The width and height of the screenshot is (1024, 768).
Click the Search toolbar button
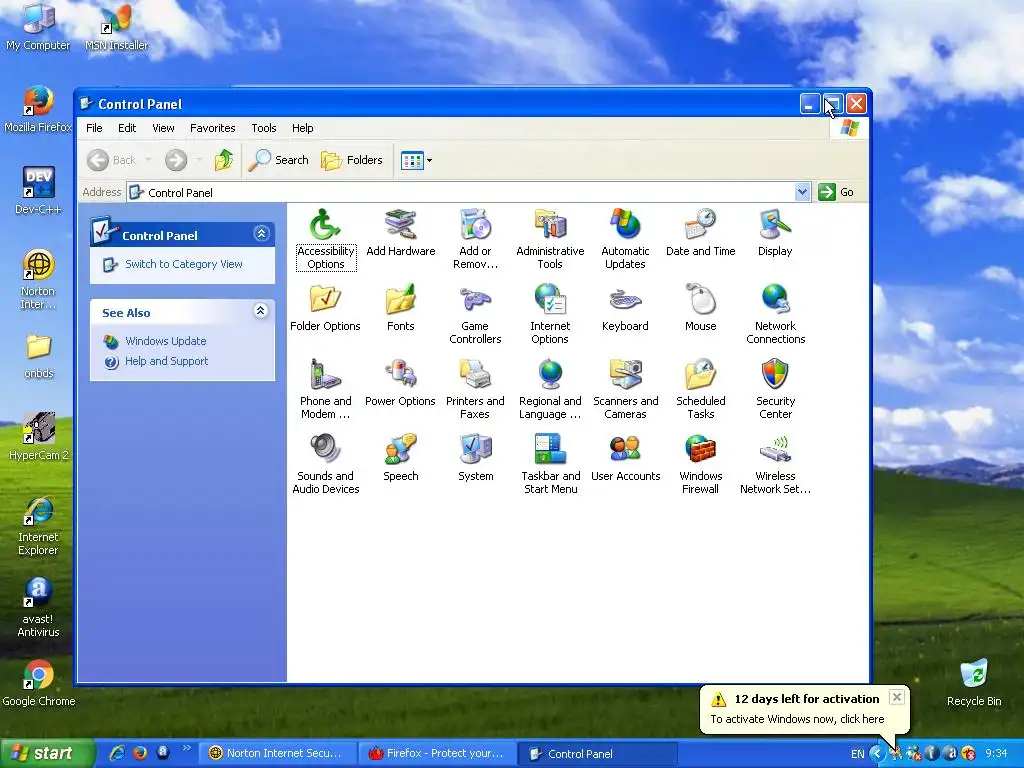pos(280,160)
